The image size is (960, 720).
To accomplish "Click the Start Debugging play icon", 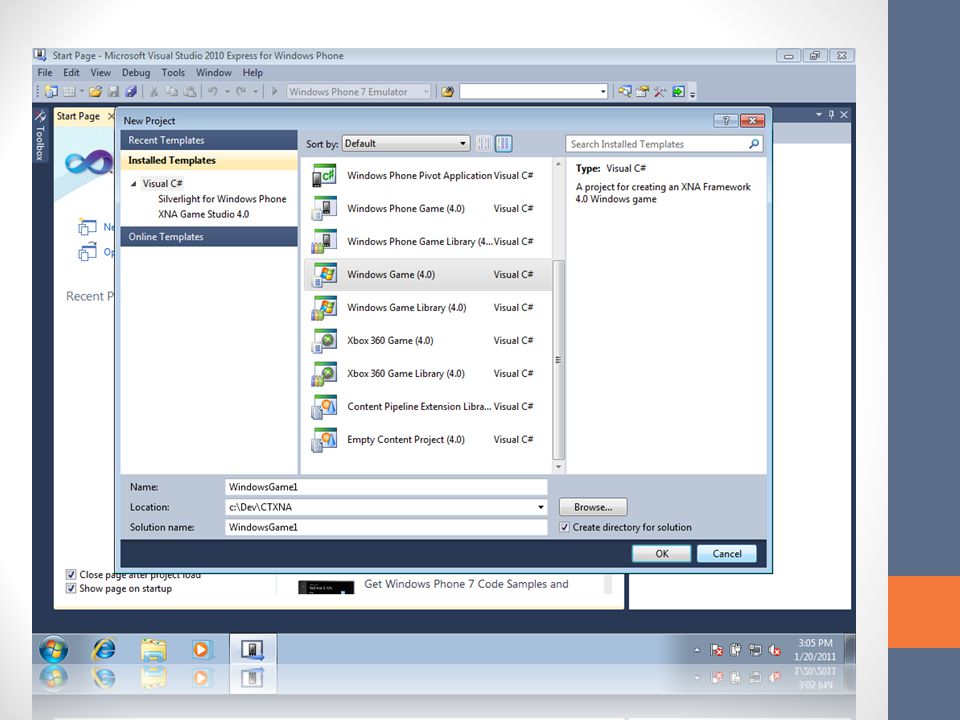I will [274, 92].
